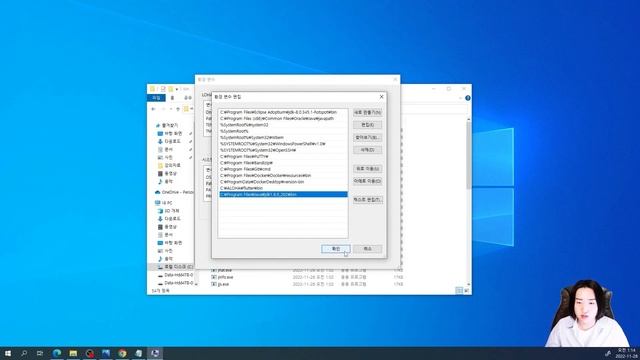Select the Program Files\PuTTY entry

click(x=283, y=156)
